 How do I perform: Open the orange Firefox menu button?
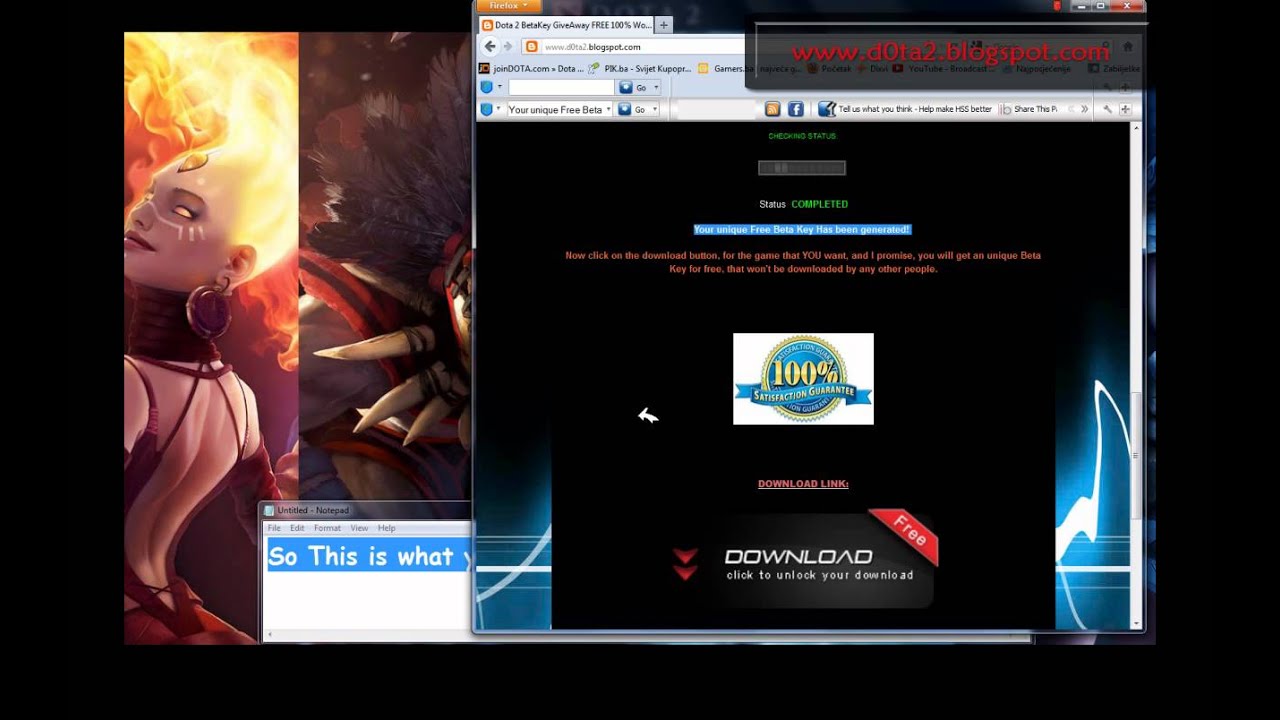(x=508, y=6)
